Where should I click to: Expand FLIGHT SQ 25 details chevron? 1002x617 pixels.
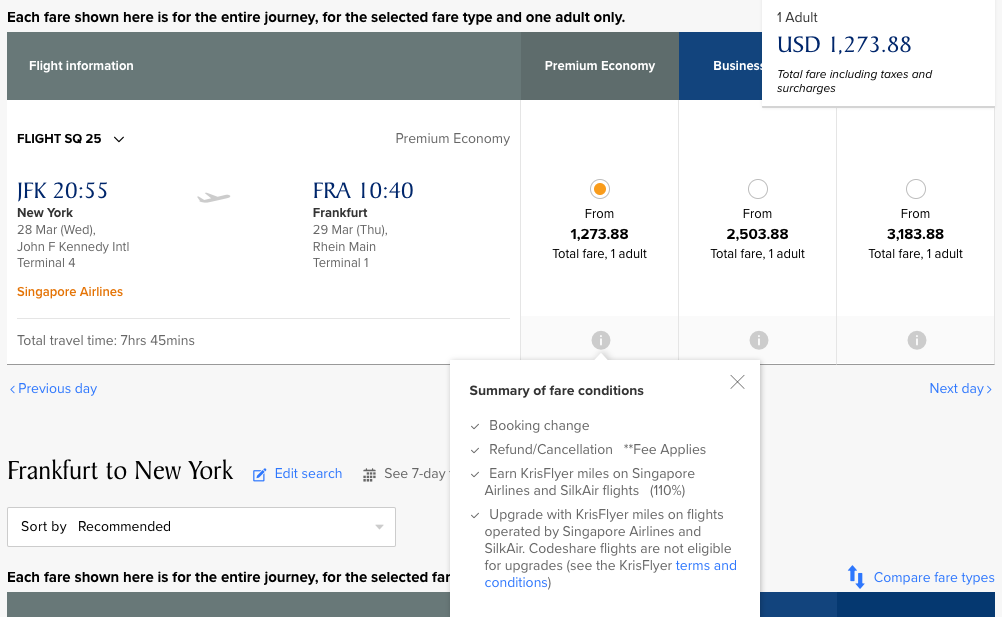tap(119, 139)
